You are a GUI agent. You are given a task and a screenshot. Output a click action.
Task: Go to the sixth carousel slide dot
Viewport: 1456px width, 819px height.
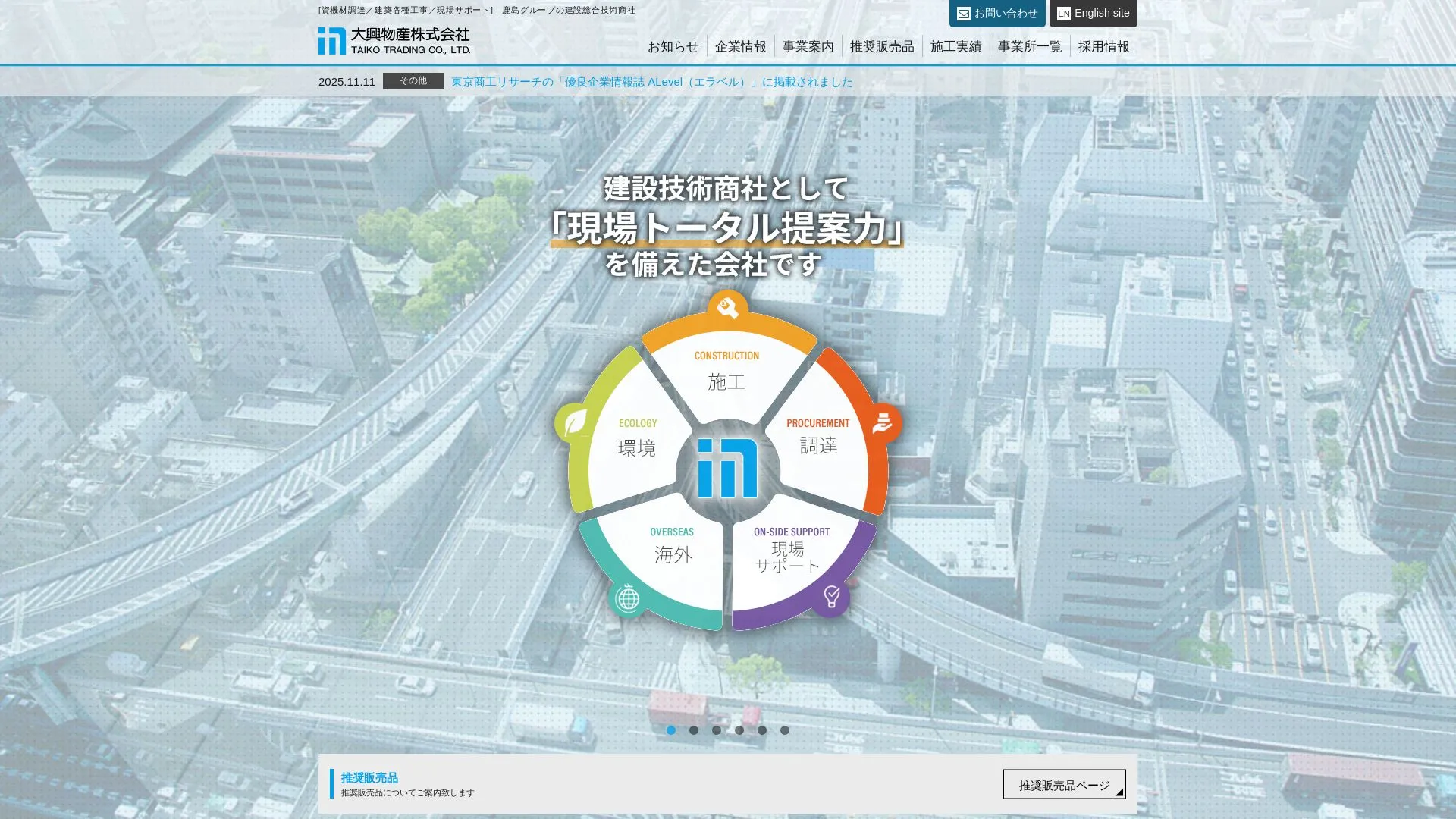point(785,730)
